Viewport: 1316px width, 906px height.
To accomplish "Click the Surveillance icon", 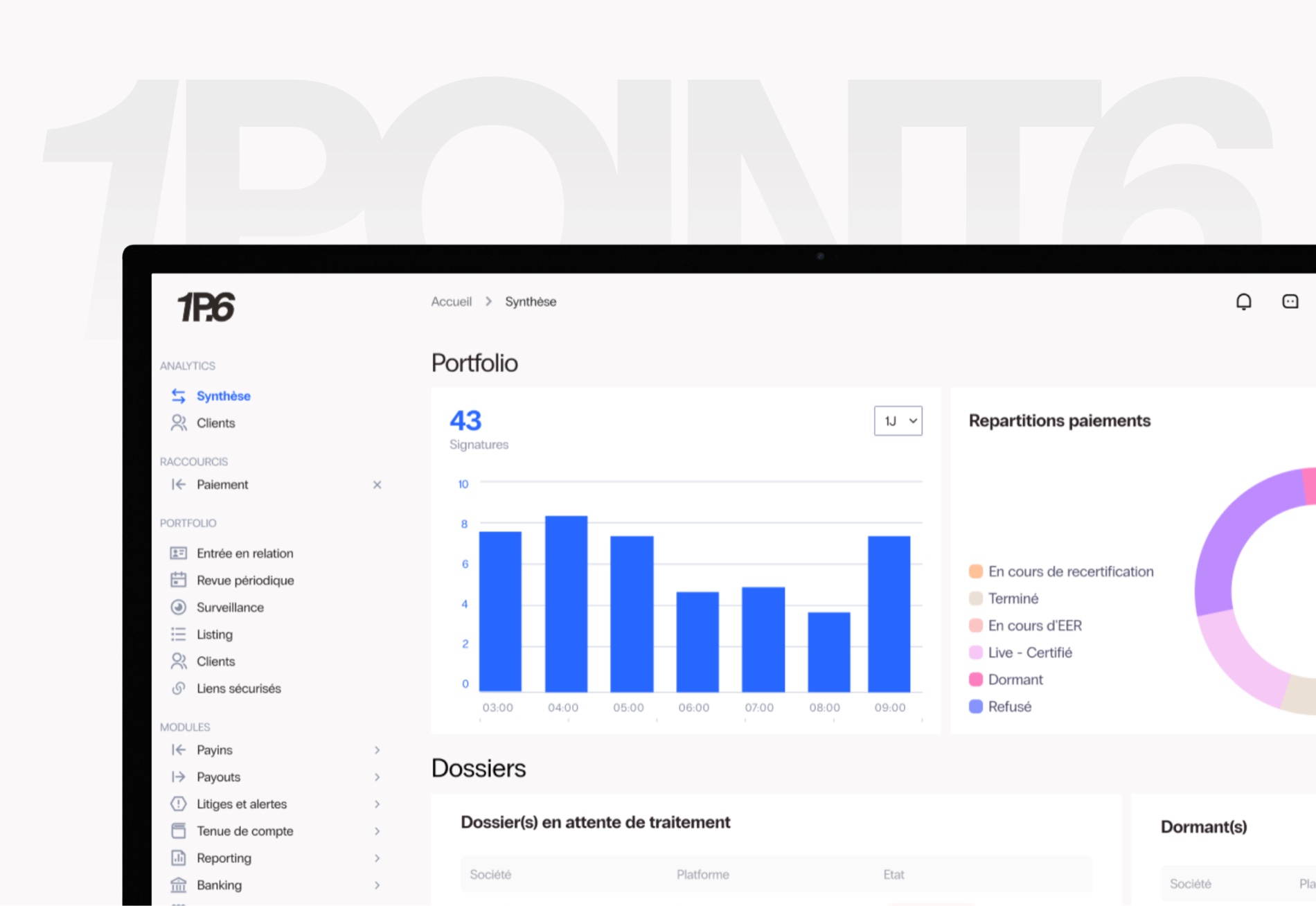I will coord(179,607).
